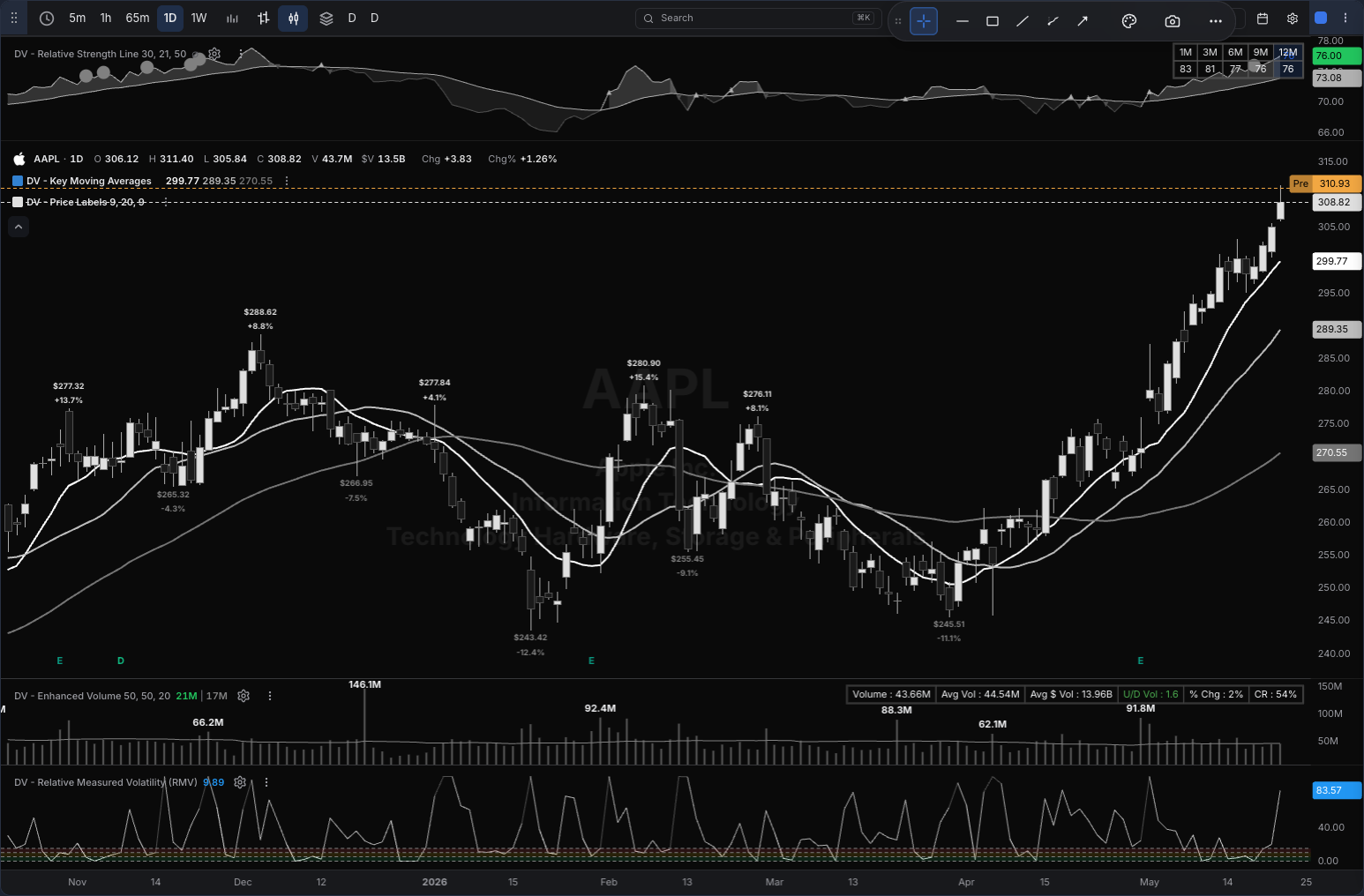The image size is (1364, 896).
Task: Open Relative Measured Volatility settings gear
Action: coord(240,782)
